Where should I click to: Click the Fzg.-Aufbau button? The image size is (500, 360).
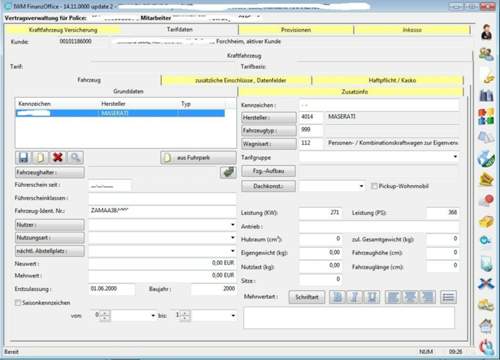point(268,171)
